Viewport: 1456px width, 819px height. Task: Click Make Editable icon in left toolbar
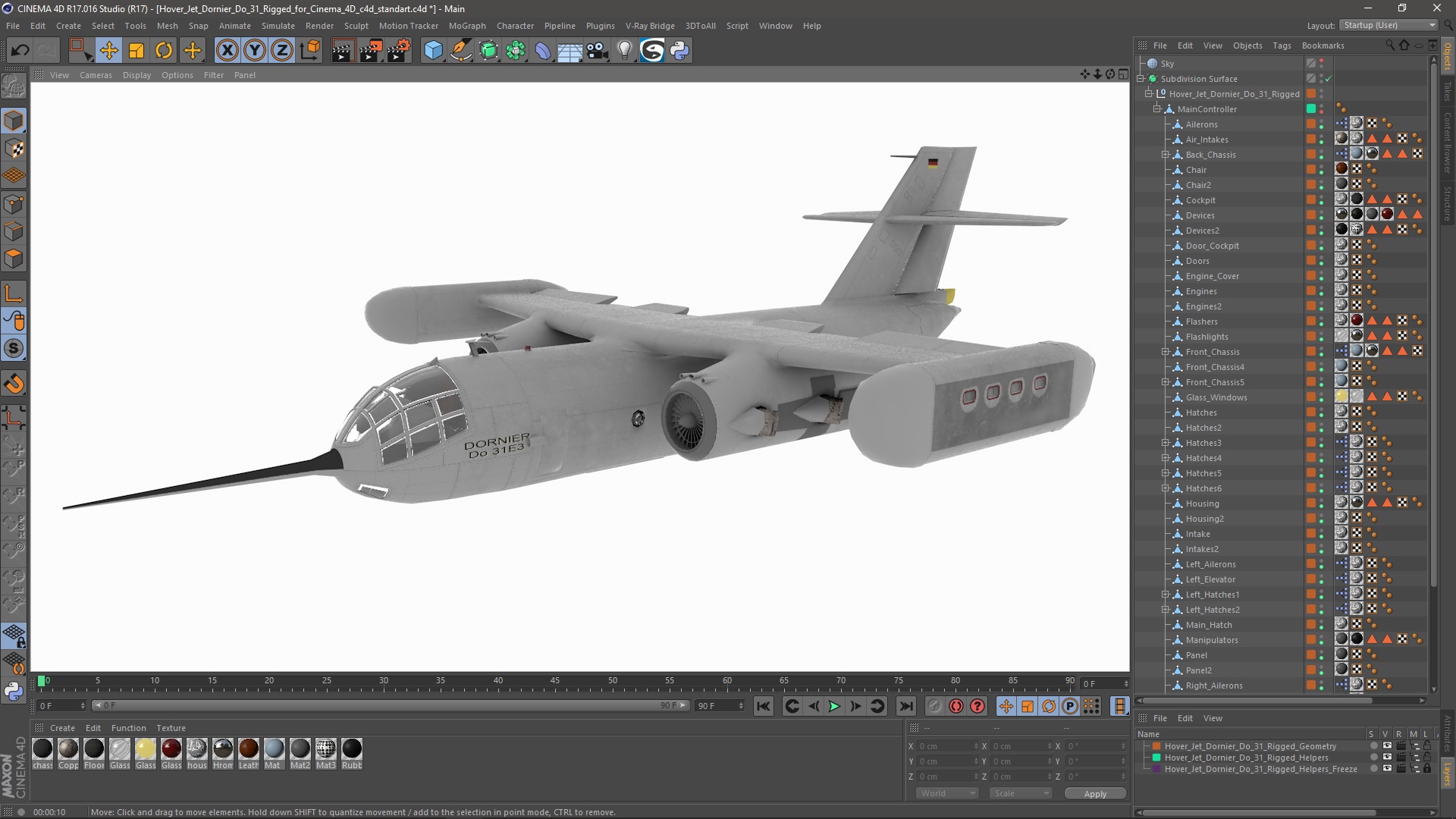click(x=14, y=87)
